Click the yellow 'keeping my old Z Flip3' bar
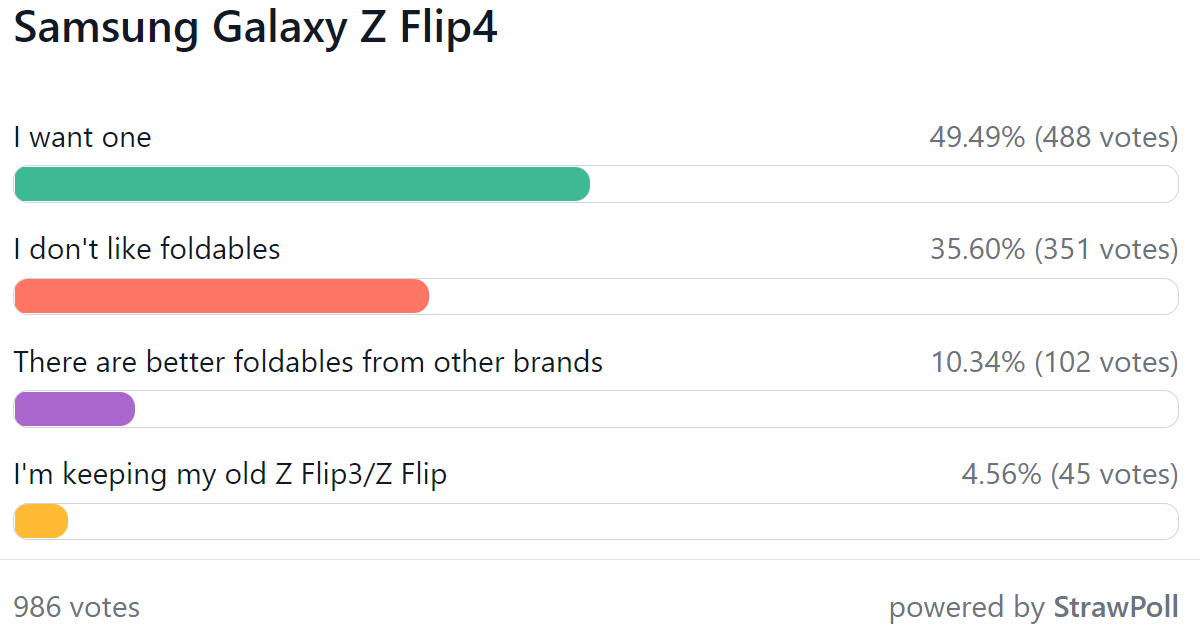 [x=41, y=521]
